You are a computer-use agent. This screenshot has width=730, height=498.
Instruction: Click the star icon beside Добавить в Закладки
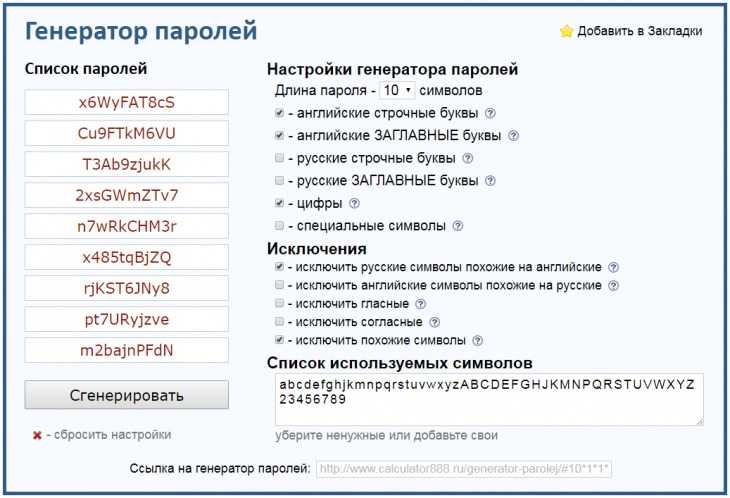(x=566, y=31)
